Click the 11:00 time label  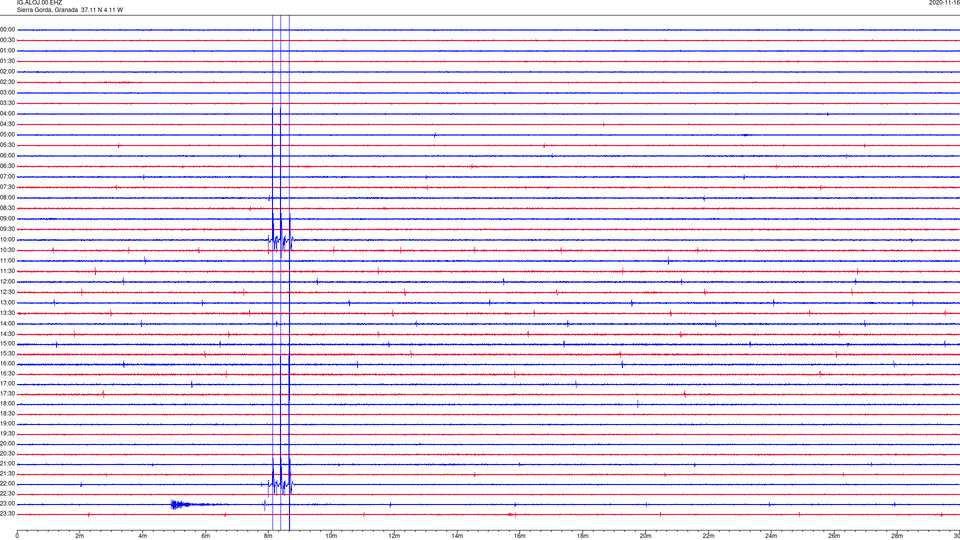pyautogui.click(x=8, y=261)
